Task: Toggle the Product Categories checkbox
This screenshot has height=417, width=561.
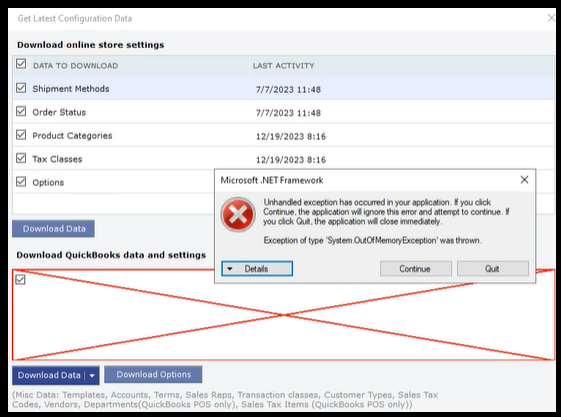Action: pyautogui.click(x=21, y=135)
